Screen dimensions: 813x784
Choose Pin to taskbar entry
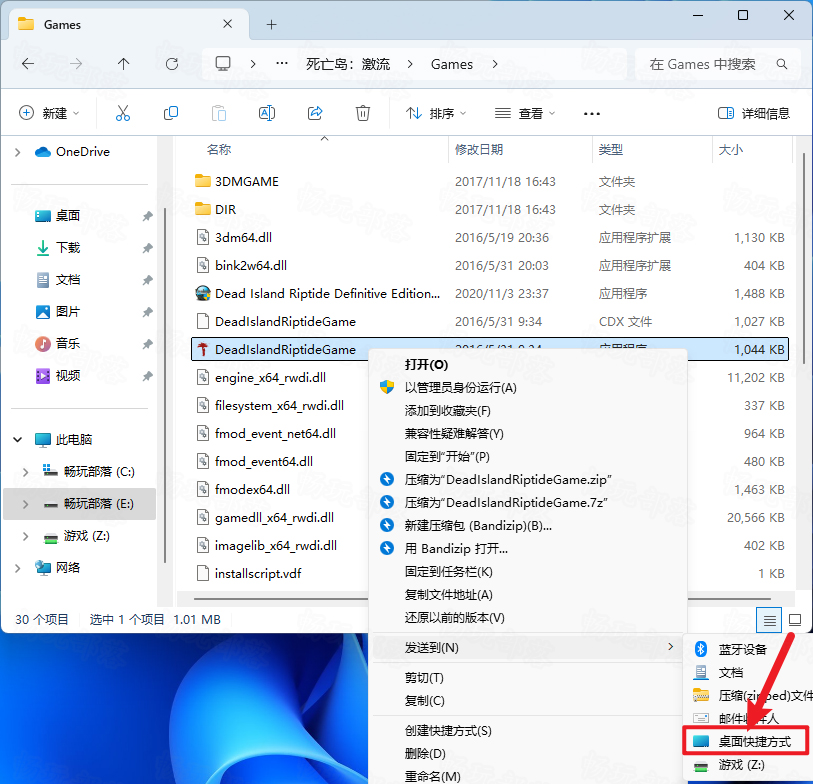[x=448, y=572]
